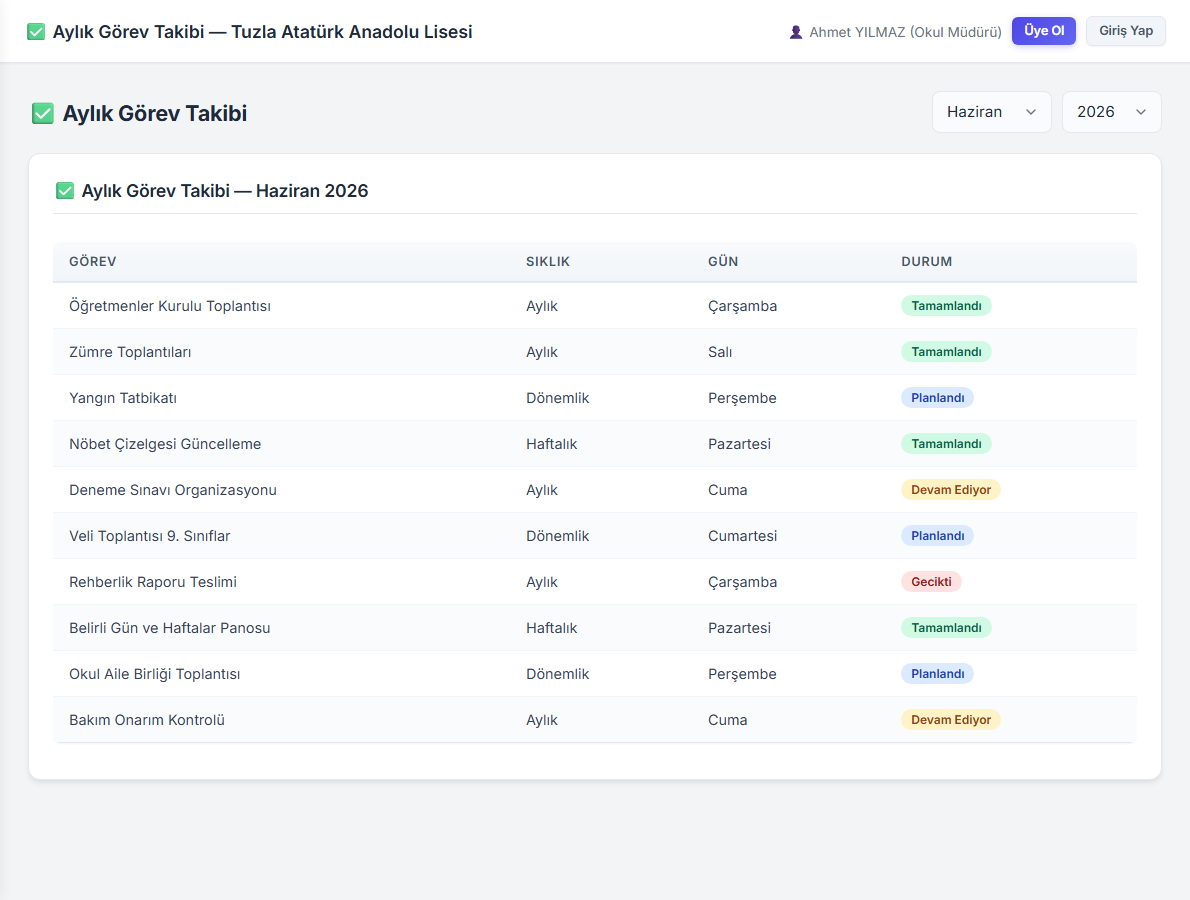Click Tamamlandı badge for Zümre Toplantıları
1190x900 pixels.
pyautogui.click(x=946, y=352)
